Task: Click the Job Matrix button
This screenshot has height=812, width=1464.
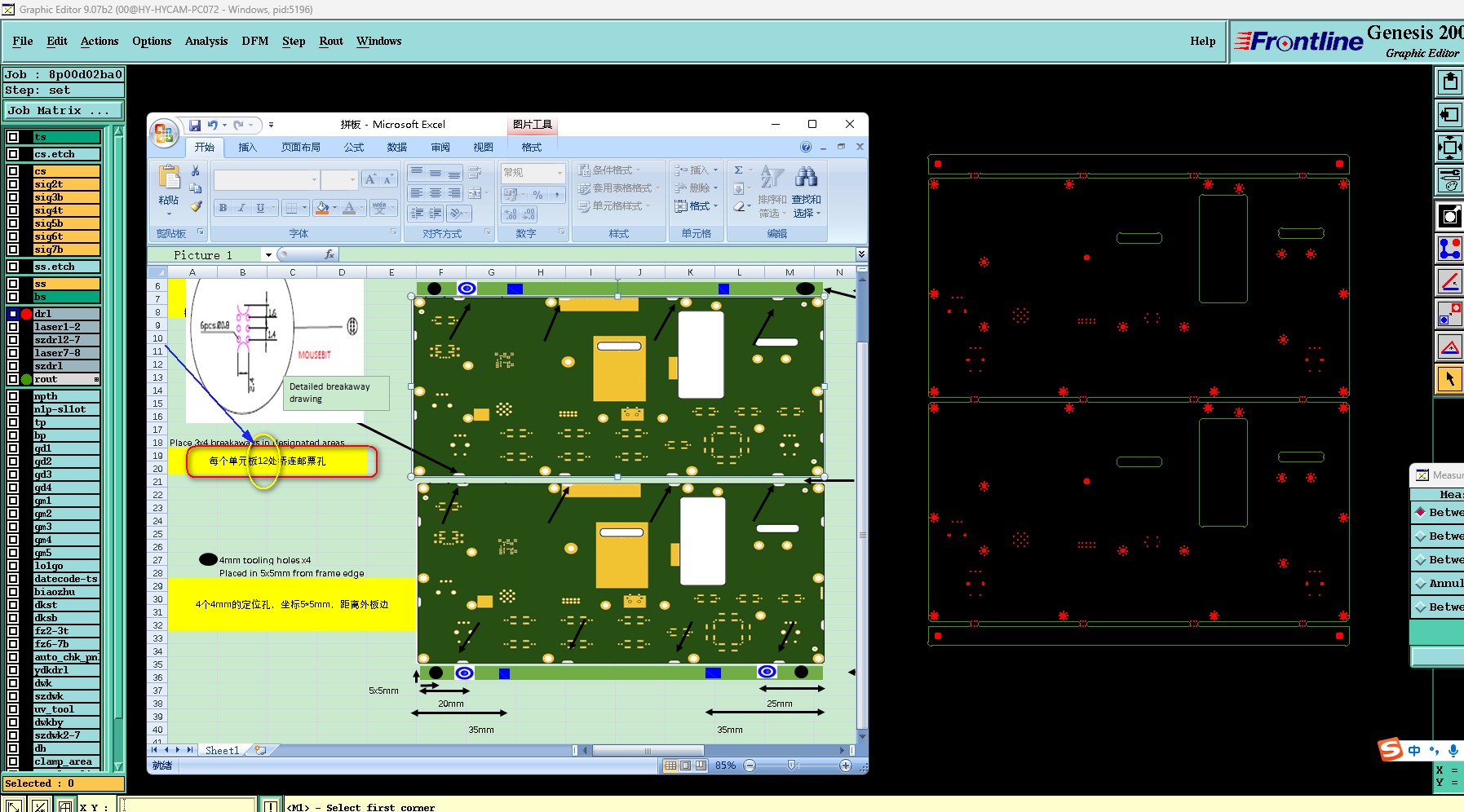Action: (64, 111)
